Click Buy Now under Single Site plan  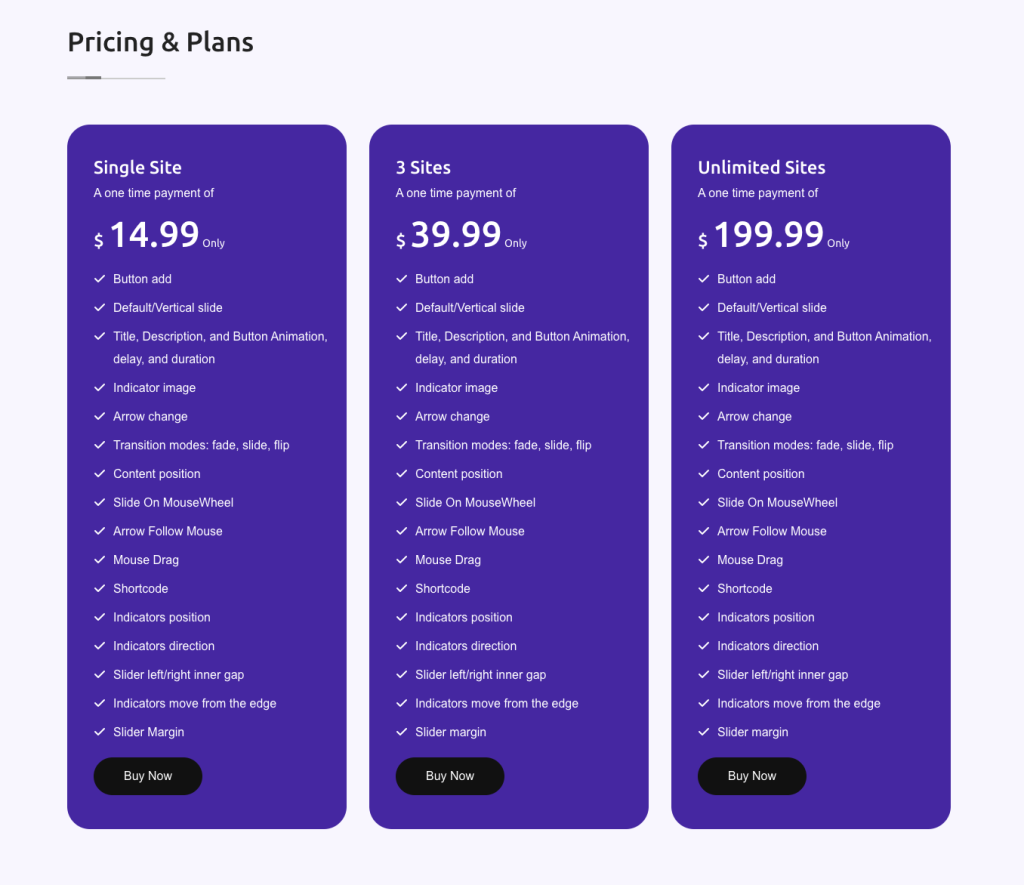click(147, 776)
